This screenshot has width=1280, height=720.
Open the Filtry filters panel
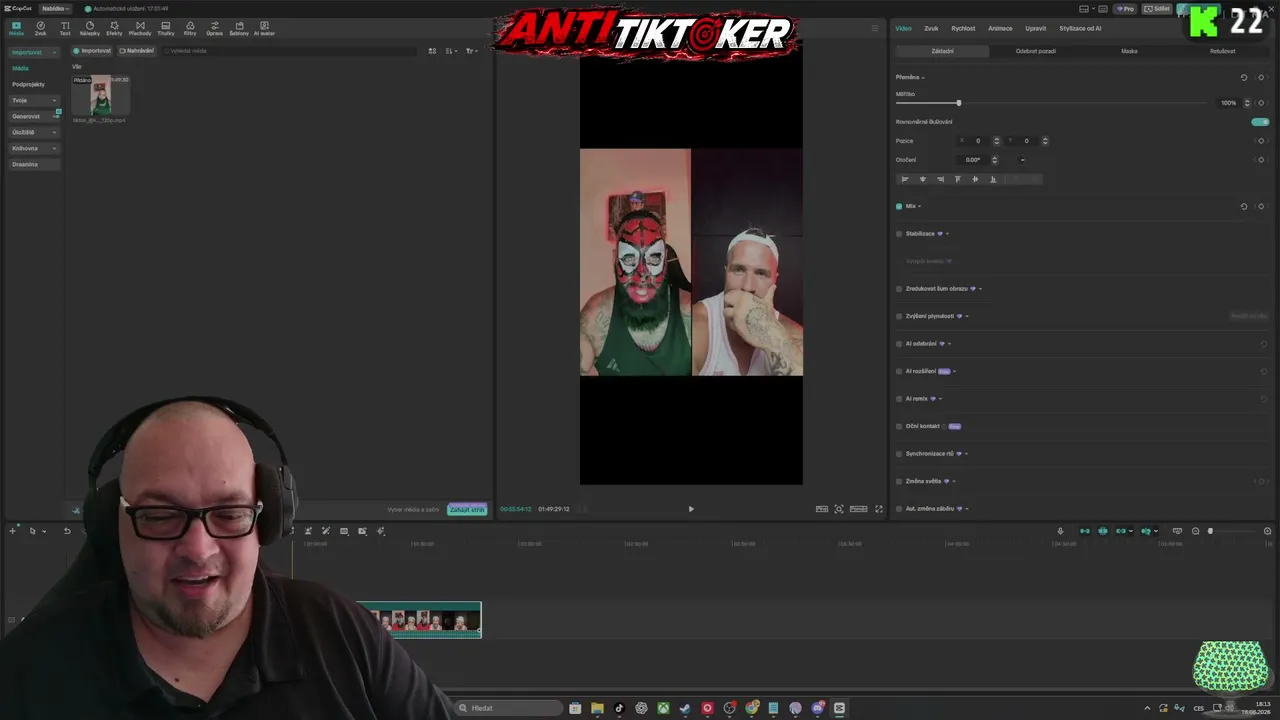190,29
